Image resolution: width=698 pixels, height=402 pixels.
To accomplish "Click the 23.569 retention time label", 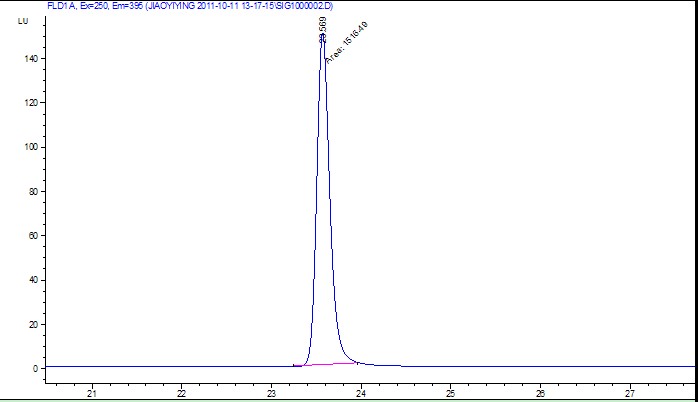I will [x=323, y=29].
